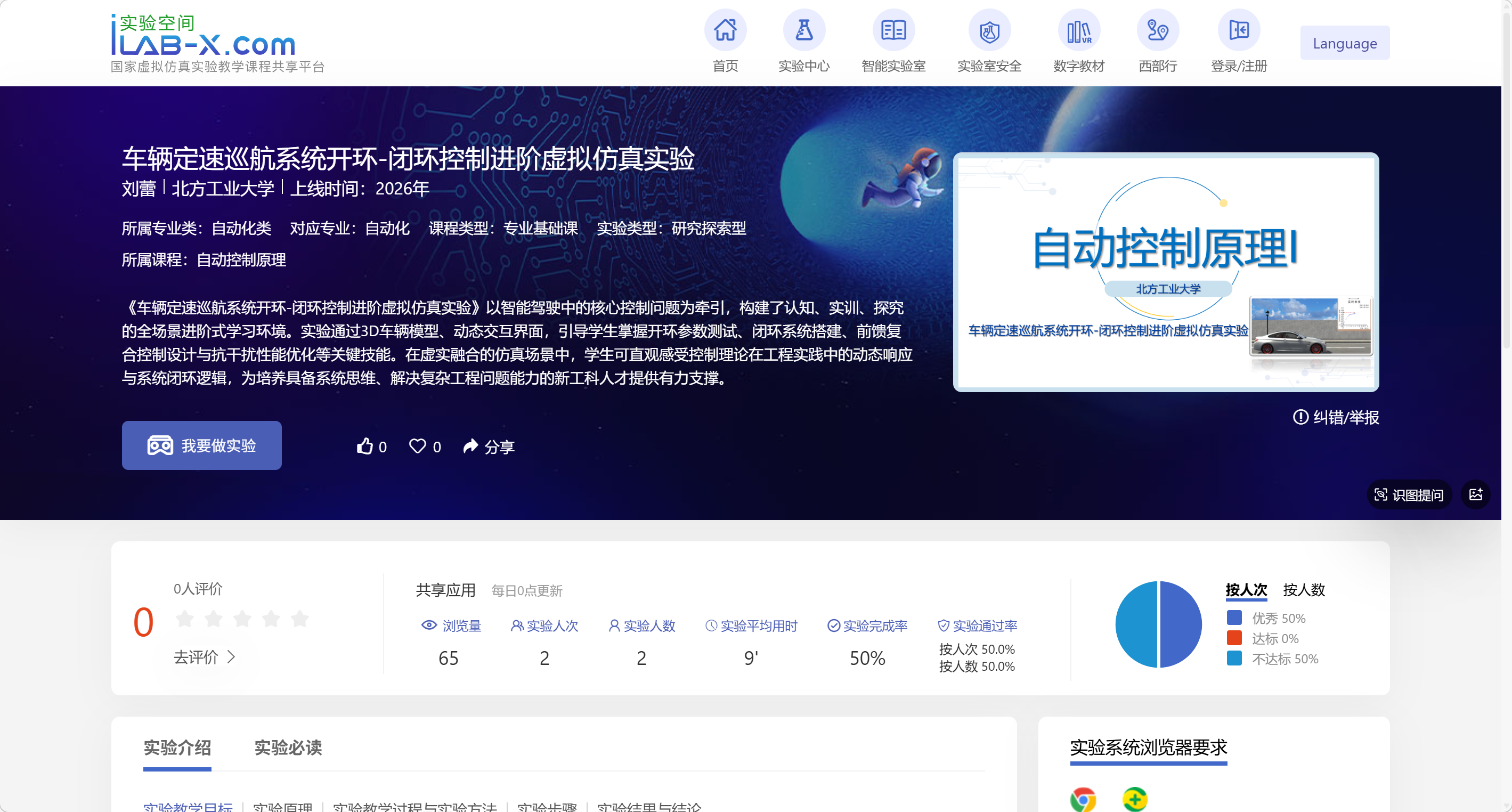Image resolution: width=1512 pixels, height=812 pixels.
Task: Open 智能实验室 book icon
Action: (x=893, y=30)
